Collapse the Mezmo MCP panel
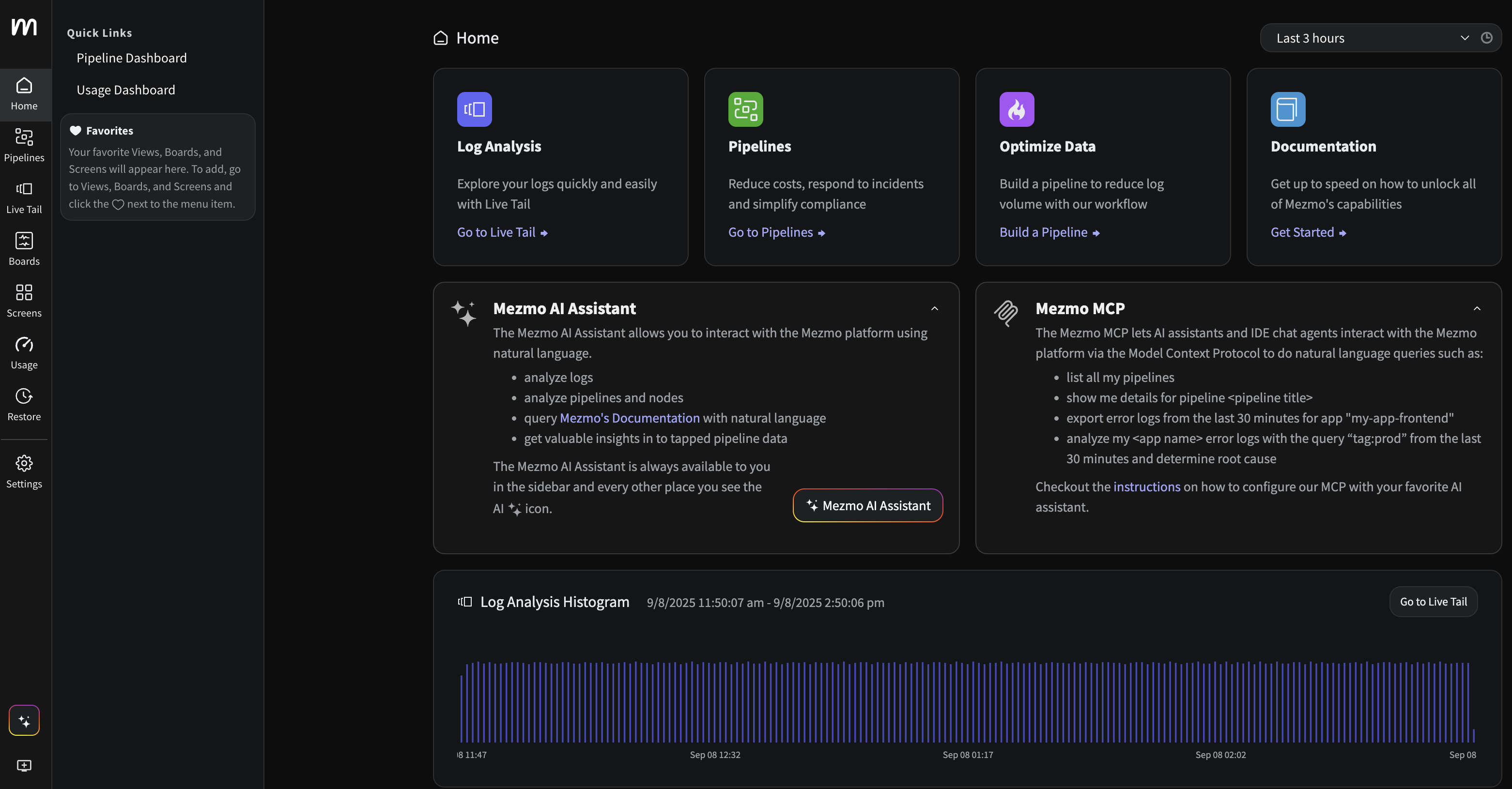The height and width of the screenshot is (789, 1512). (x=1477, y=308)
